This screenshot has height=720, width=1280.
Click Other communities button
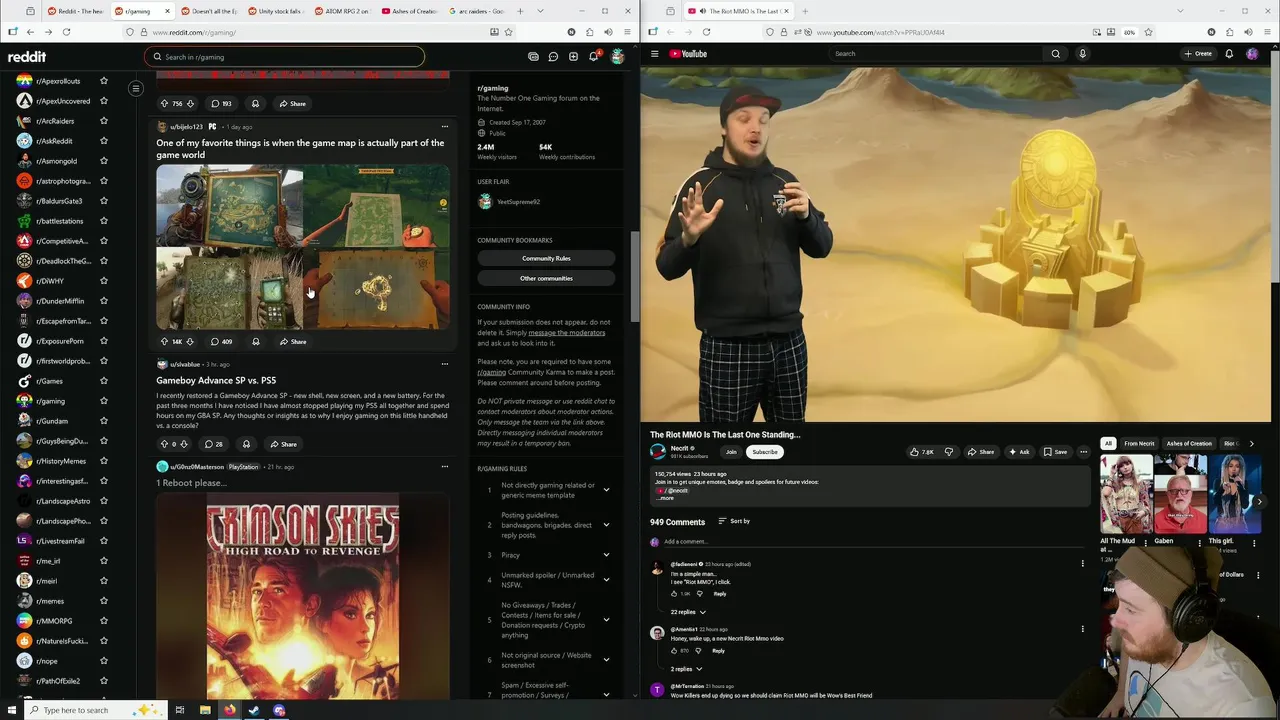click(546, 278)
